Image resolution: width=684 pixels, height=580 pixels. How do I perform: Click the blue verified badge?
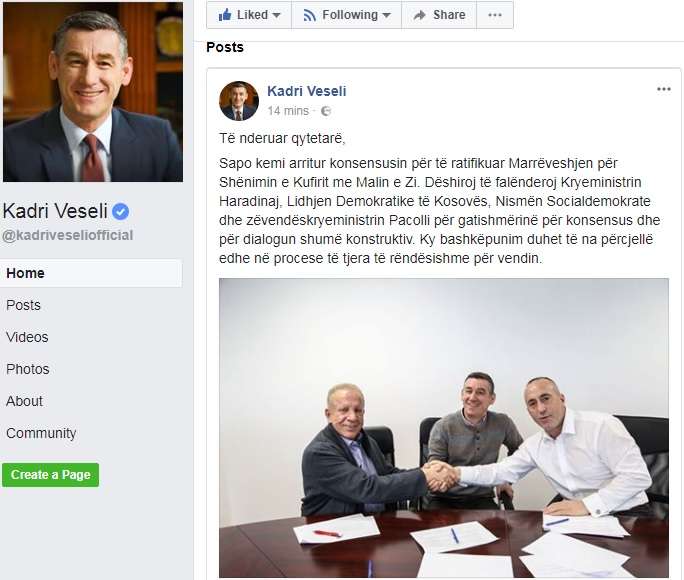click(120, 212)
